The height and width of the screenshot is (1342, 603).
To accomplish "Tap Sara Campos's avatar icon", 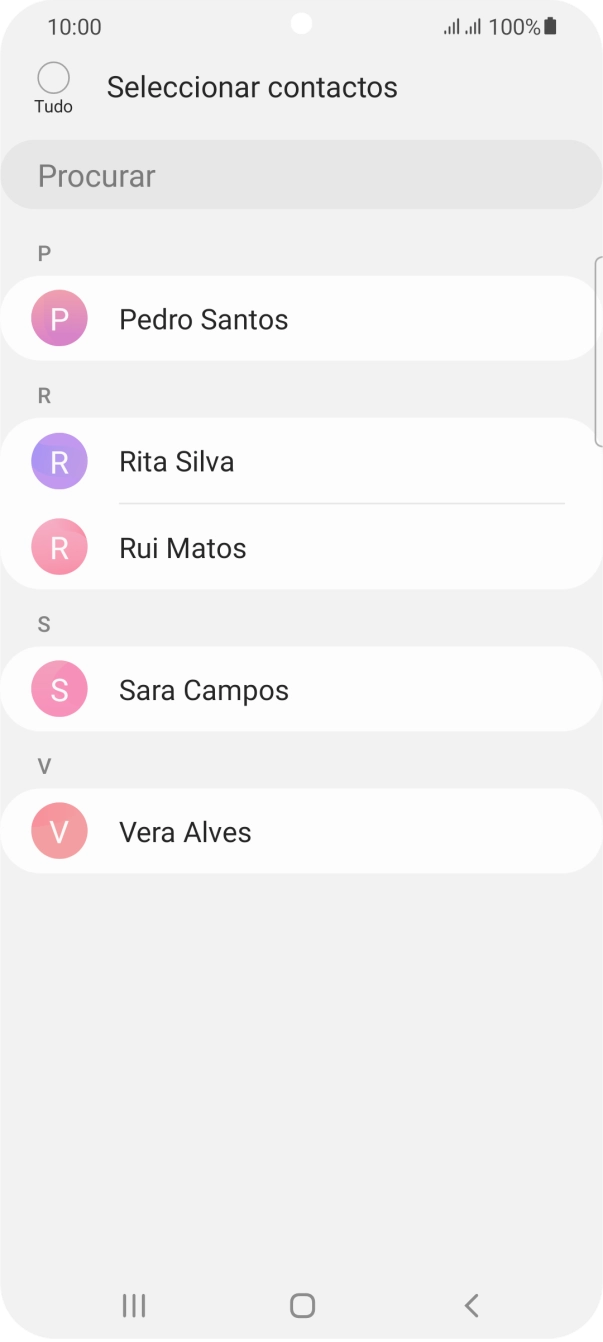I will (x=59, y=689).
